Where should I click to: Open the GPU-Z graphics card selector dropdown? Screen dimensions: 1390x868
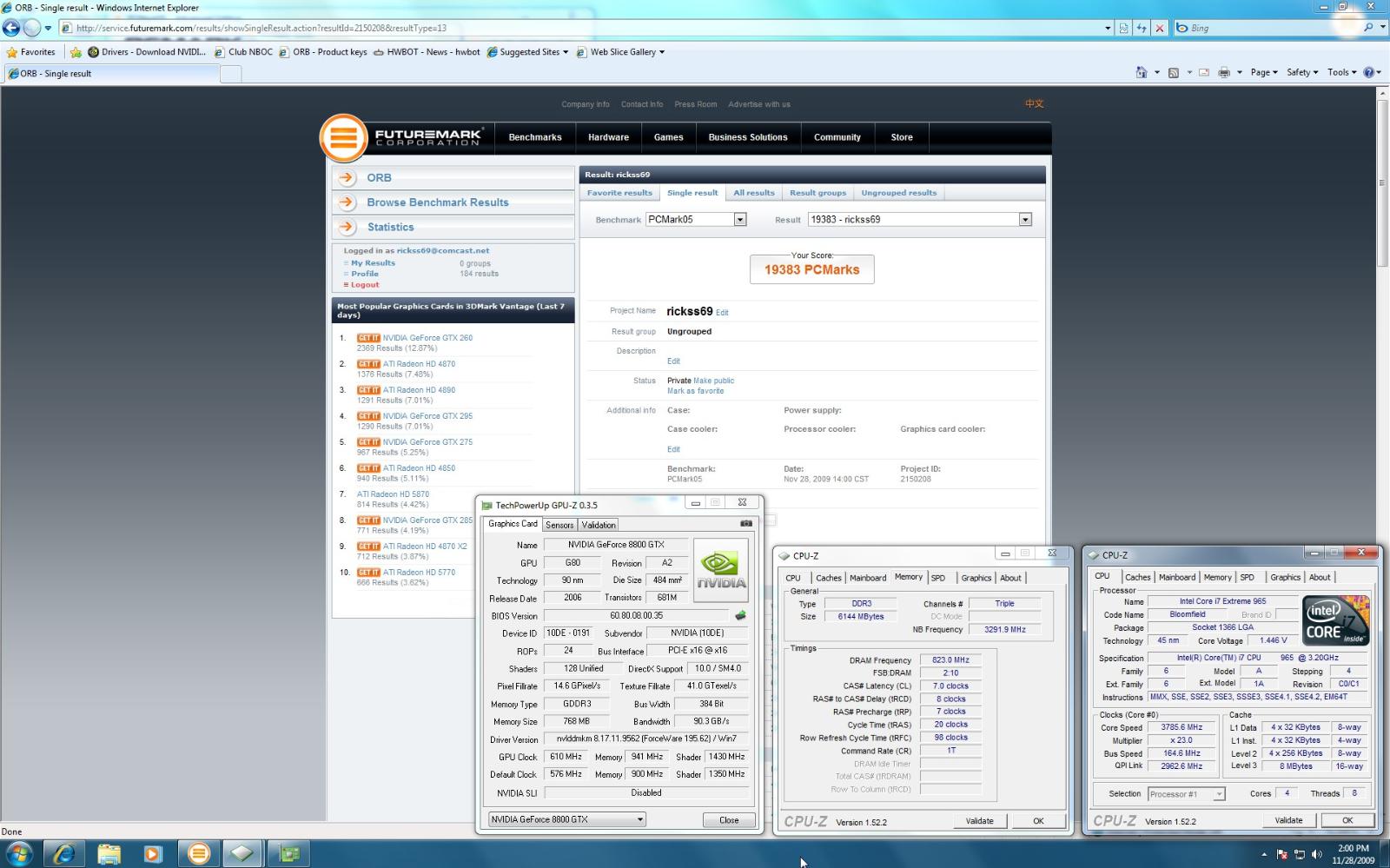tap(566, 819)
